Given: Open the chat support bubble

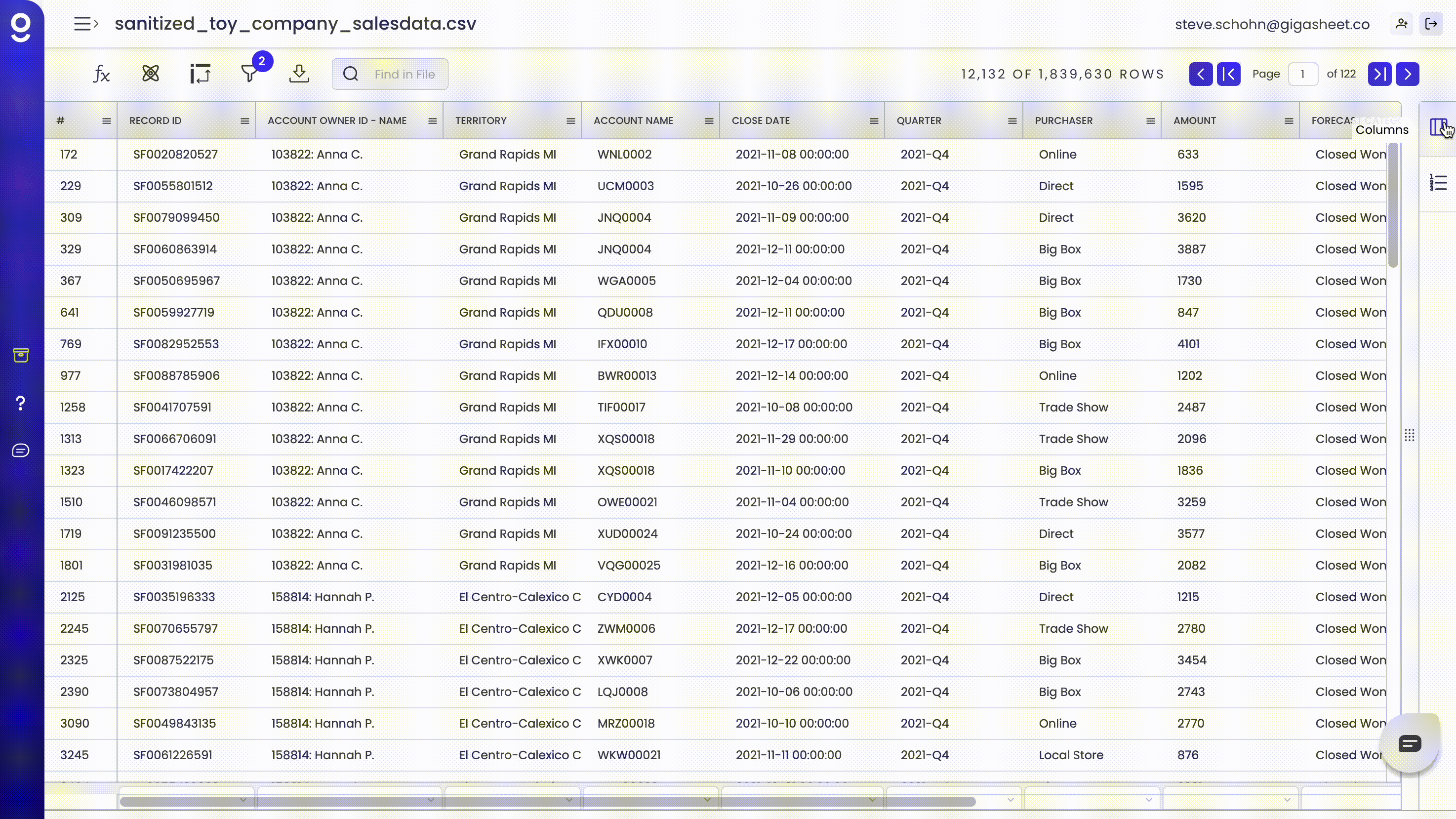Looking at the screenshot, I should point(1409,743).
